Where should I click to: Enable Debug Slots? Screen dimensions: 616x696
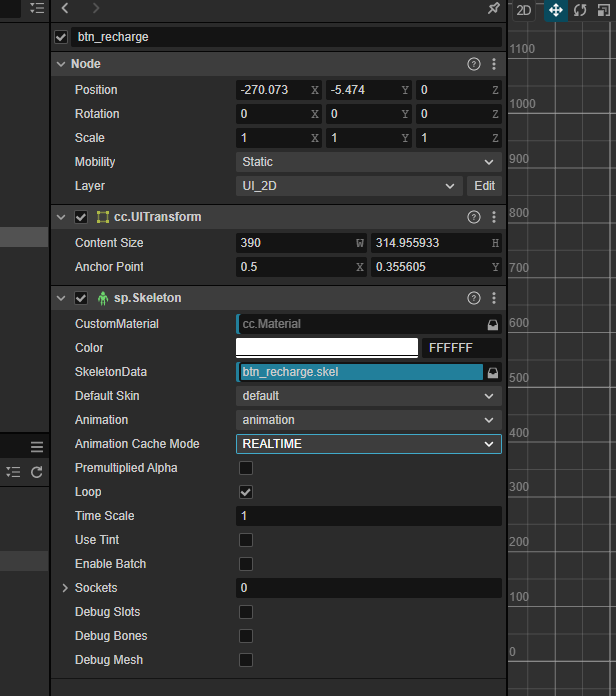246,612
